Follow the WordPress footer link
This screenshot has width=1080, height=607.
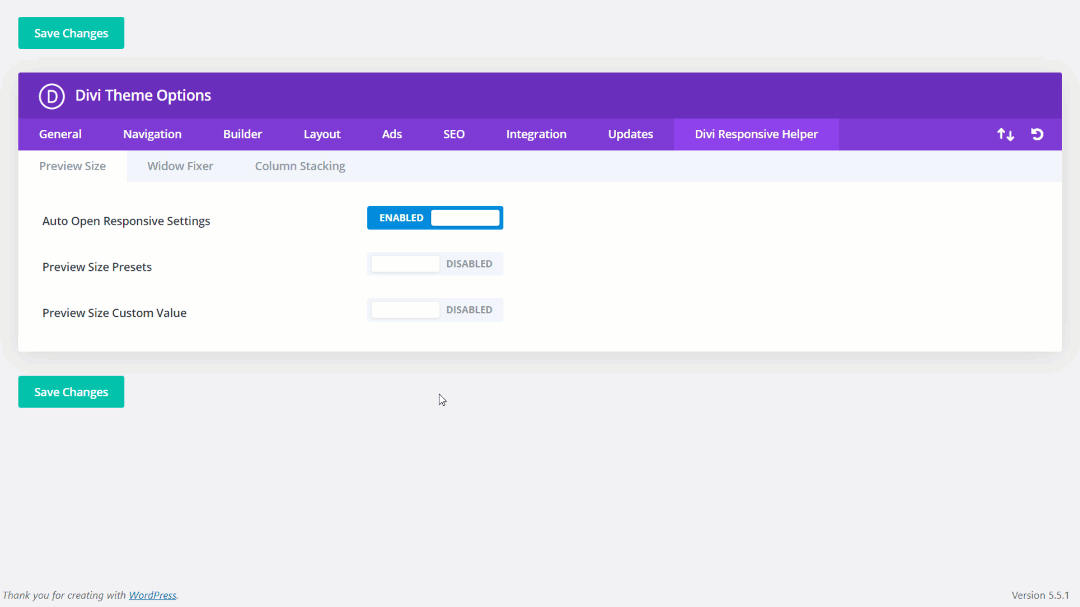coord(152,595)
